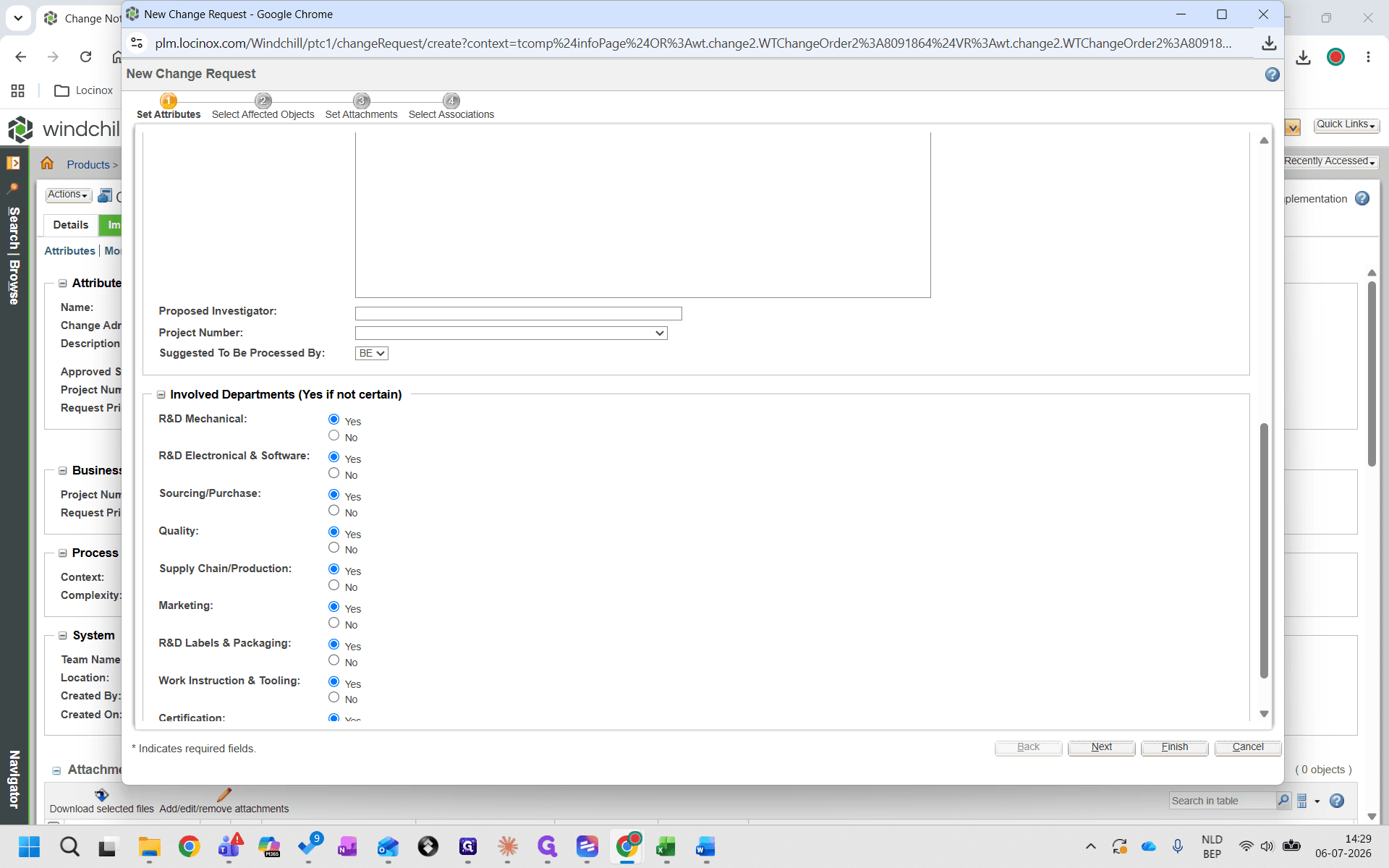Open Actions dropdown in background page
This screenshot has height=868, width=1389.
[x=68, y=195]
